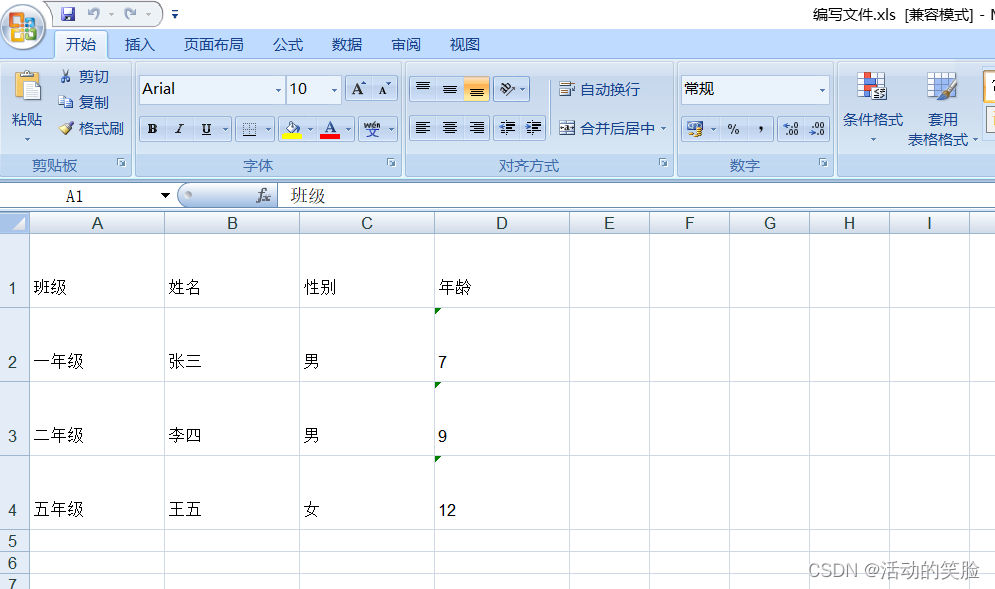Click the wén phonetic guide icon

point(372,129)
